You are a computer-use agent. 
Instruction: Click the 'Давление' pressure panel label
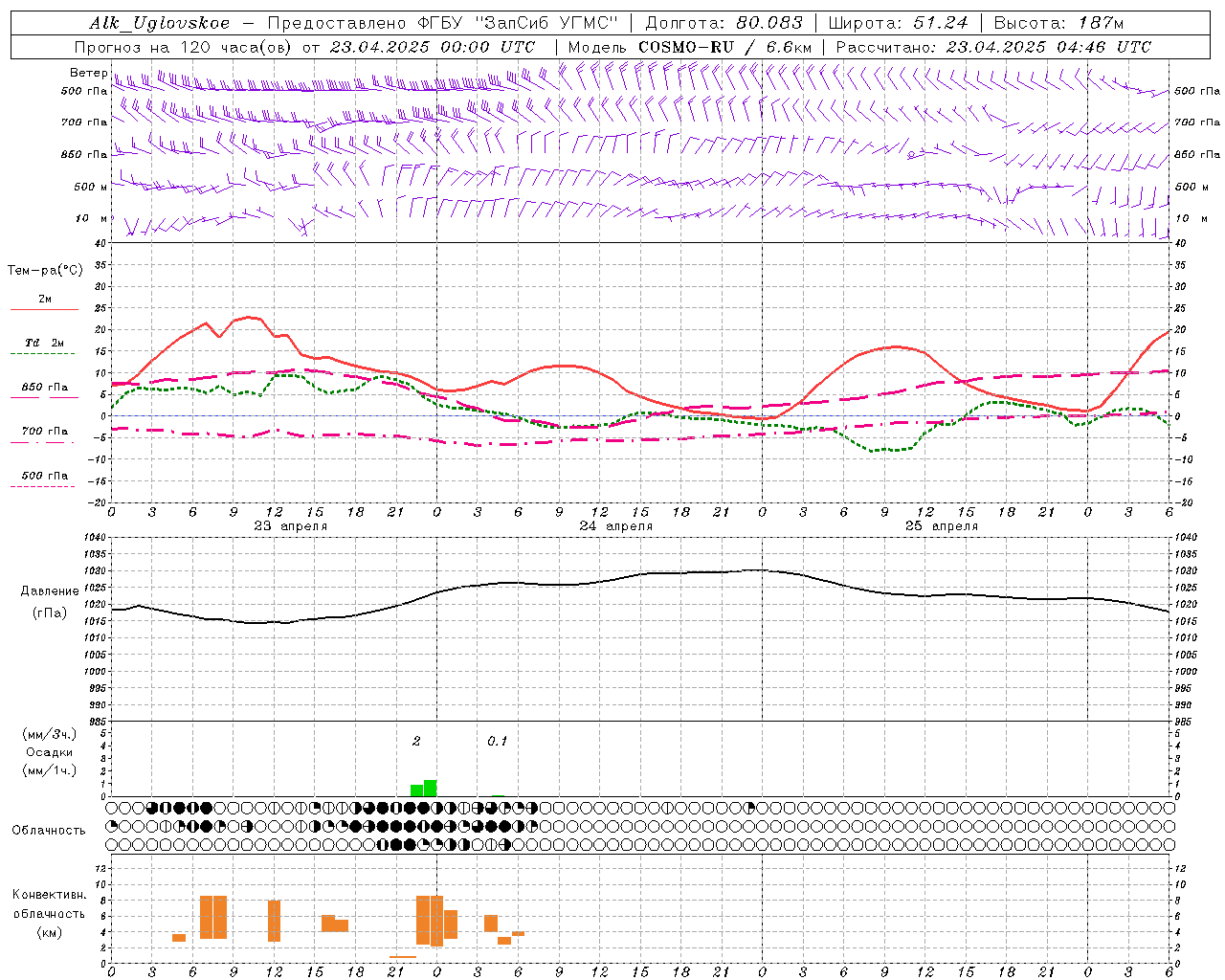(x=50, y=591)
